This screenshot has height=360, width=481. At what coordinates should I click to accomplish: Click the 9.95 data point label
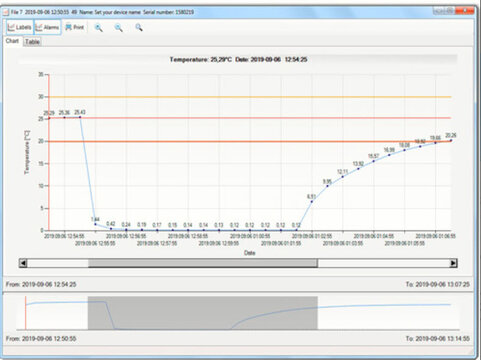pos(327,181)
